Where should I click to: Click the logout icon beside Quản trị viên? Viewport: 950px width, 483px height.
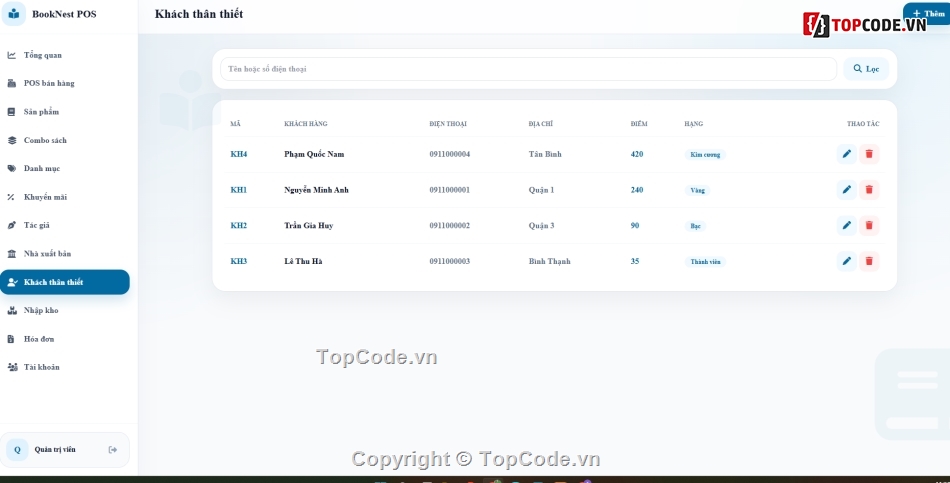(x=113, y=450)
